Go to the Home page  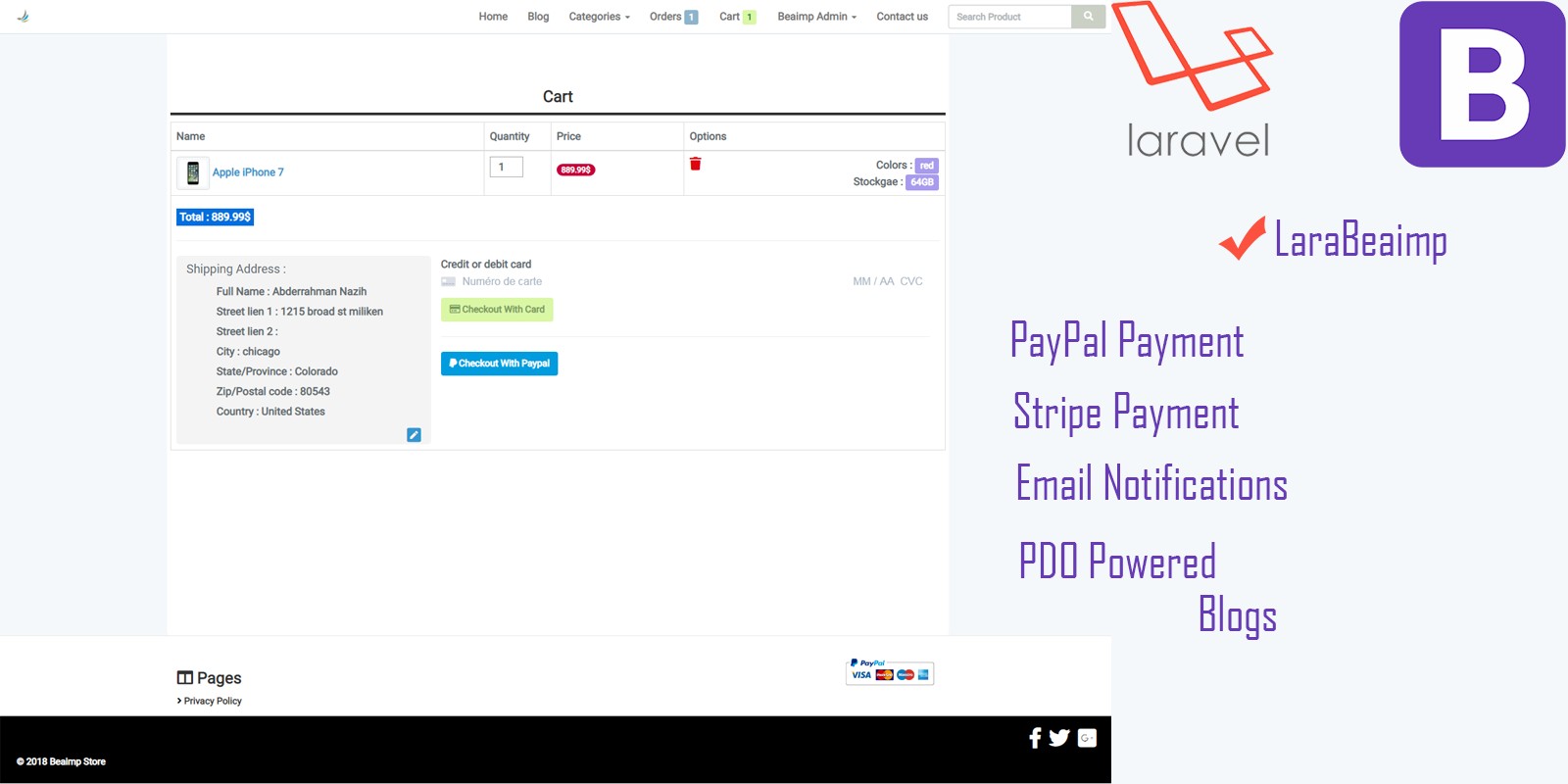pos(493,17)
